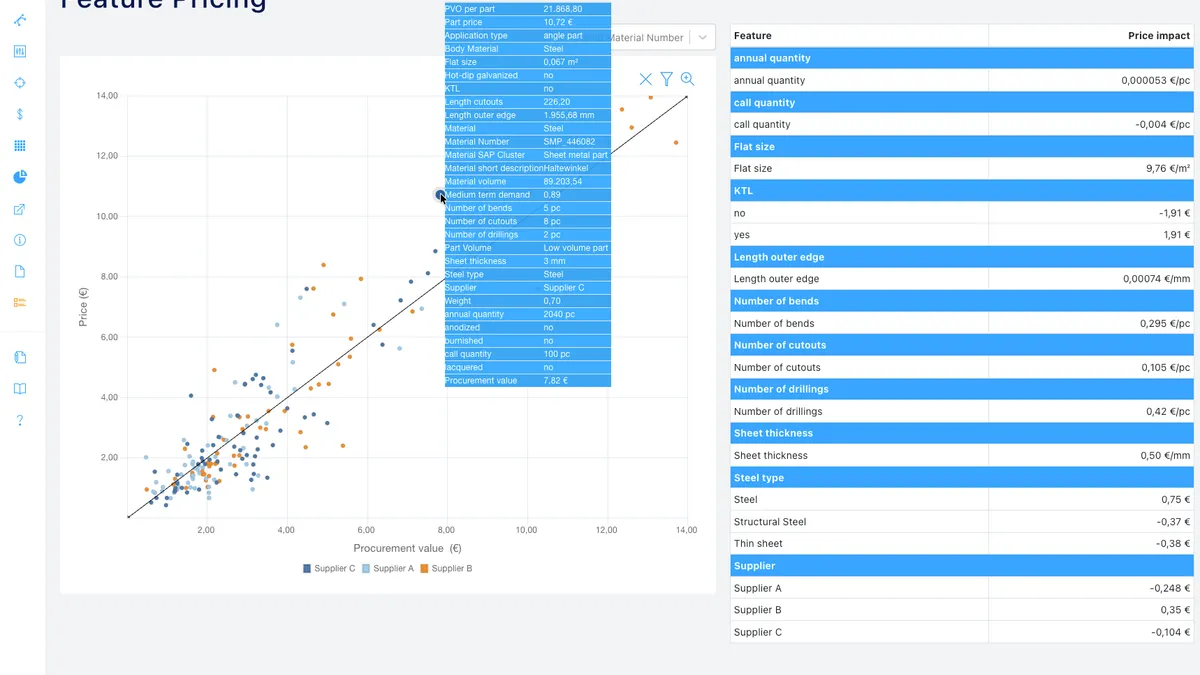
Task: Click the external link icon in the sidebar
Action: [x=20, y=209]
